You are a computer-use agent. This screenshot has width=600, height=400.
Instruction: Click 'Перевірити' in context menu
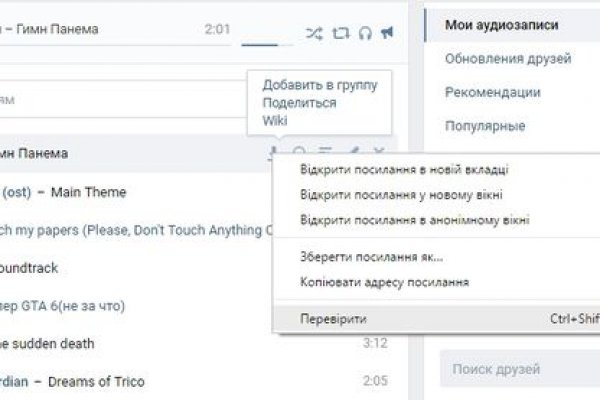click(x=333, y=319)
